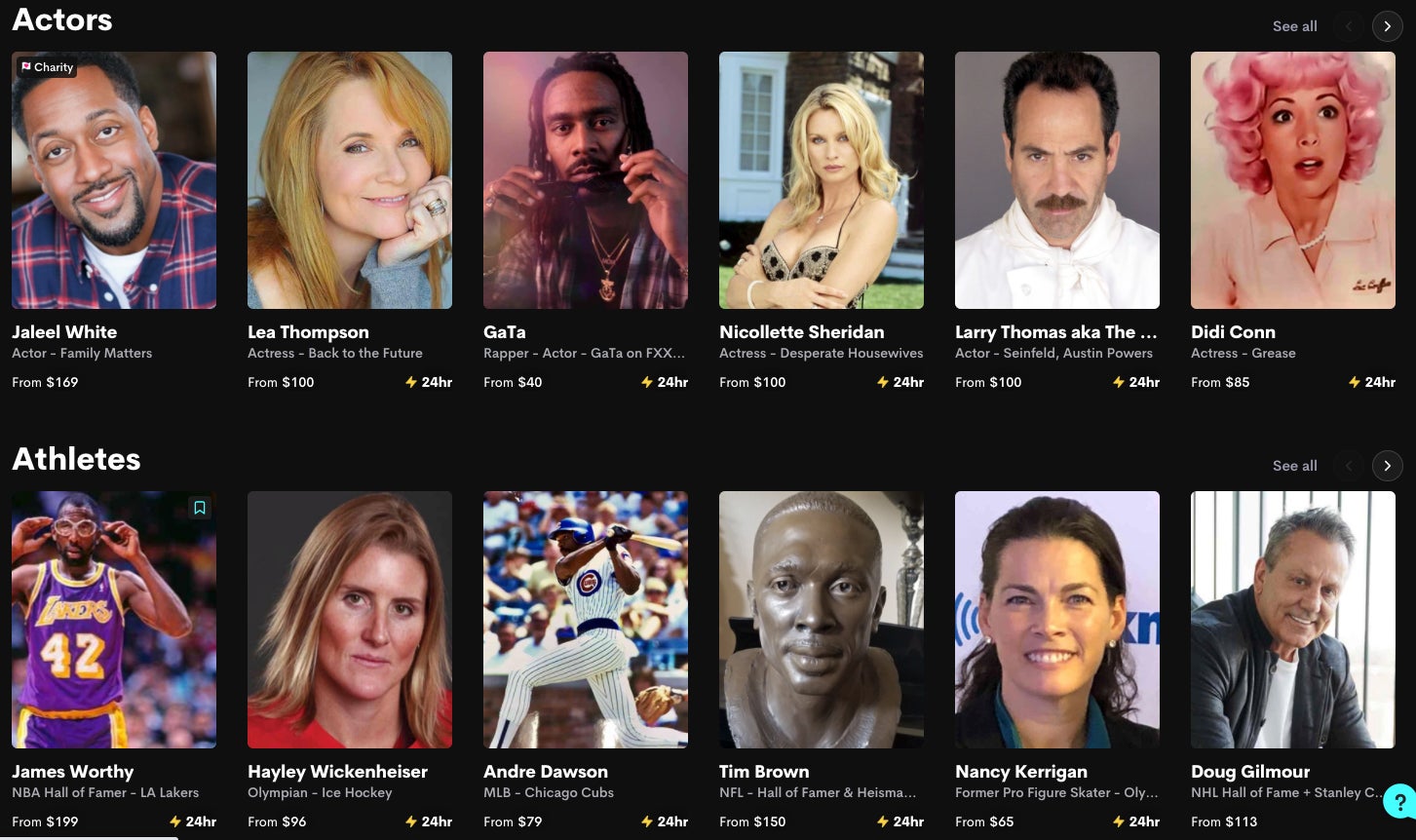1416x840 pixels.
Task: Advance the Actors carousel with right arrow
Action: click(1387, 26)
